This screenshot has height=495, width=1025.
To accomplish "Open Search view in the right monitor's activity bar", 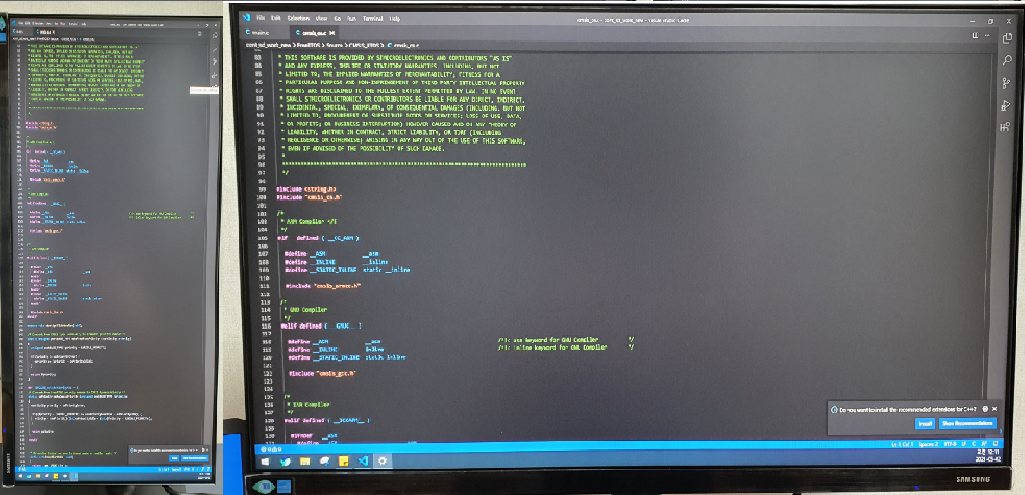I will 1007,61.
